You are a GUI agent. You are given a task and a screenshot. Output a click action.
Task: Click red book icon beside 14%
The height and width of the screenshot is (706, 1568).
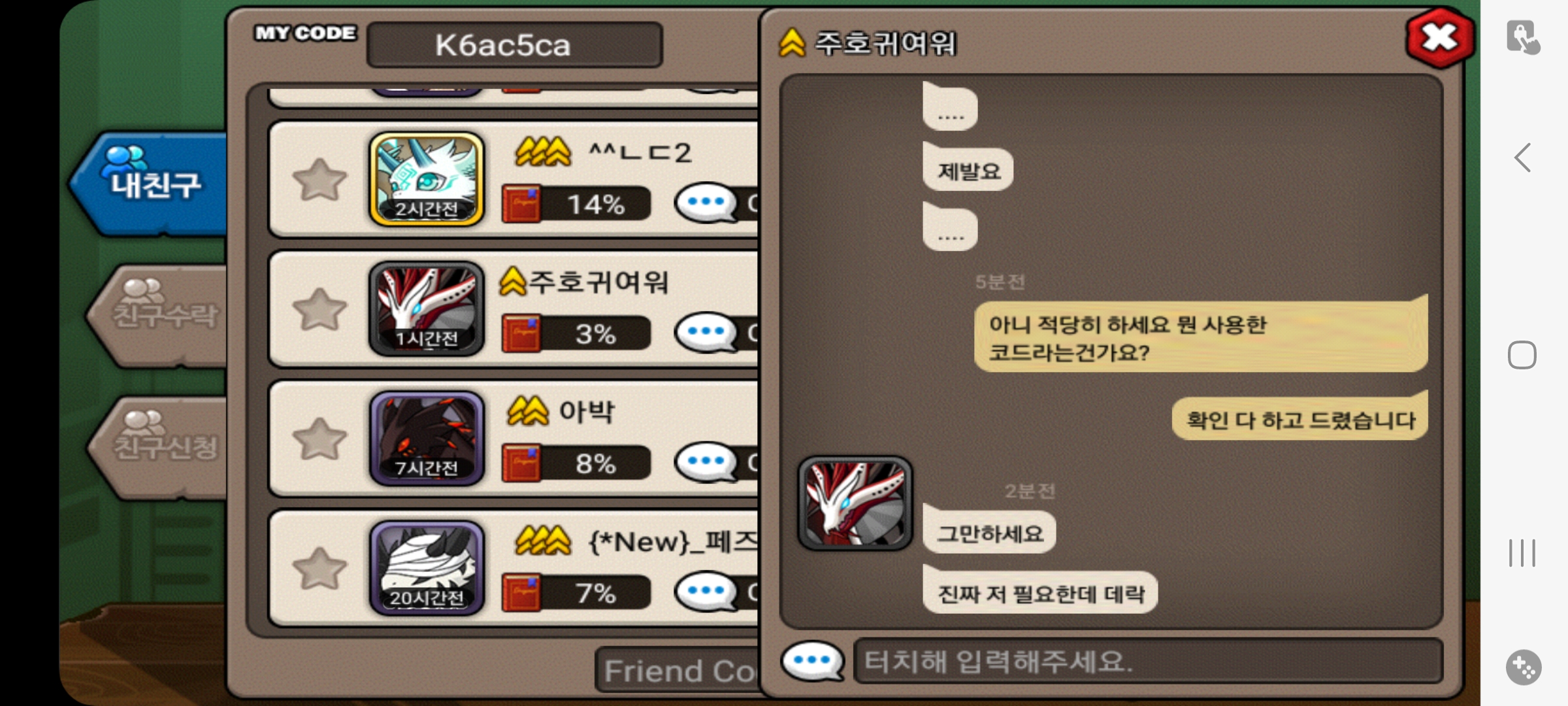tap(521, 204)
